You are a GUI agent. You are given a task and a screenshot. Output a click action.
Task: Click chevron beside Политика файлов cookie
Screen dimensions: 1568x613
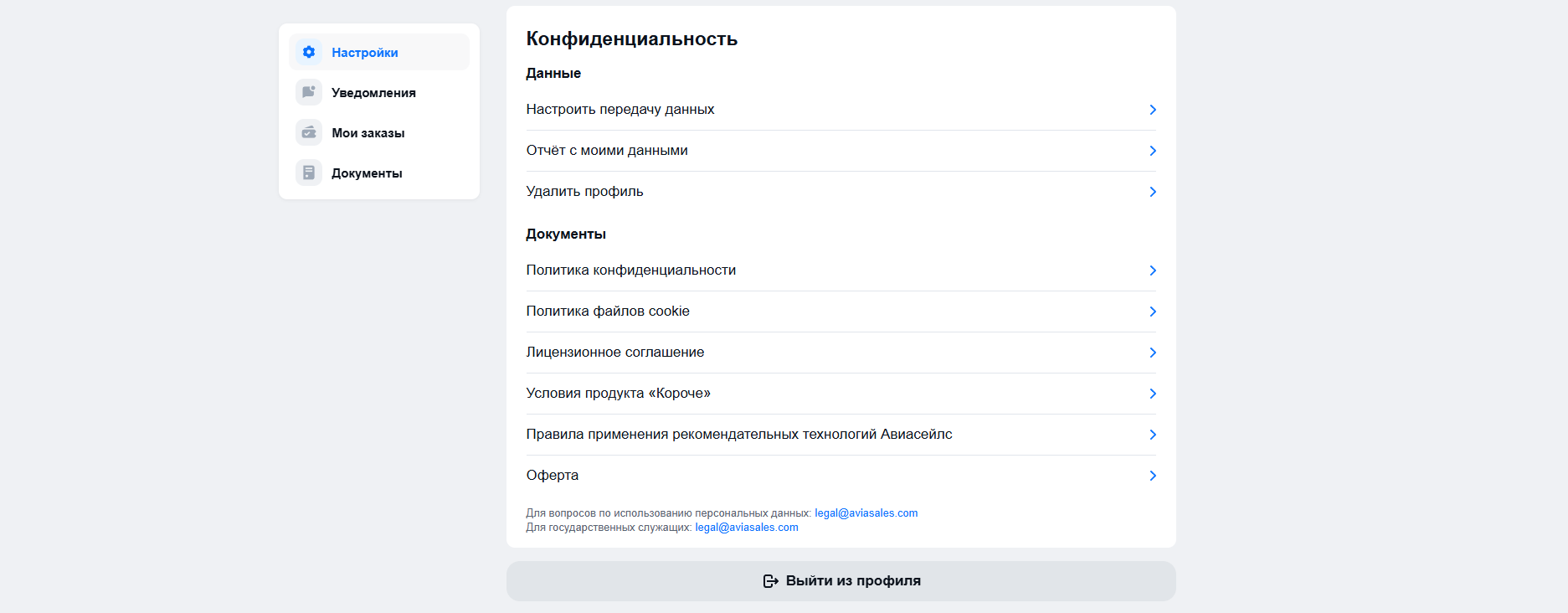[x=1153, y=312]
